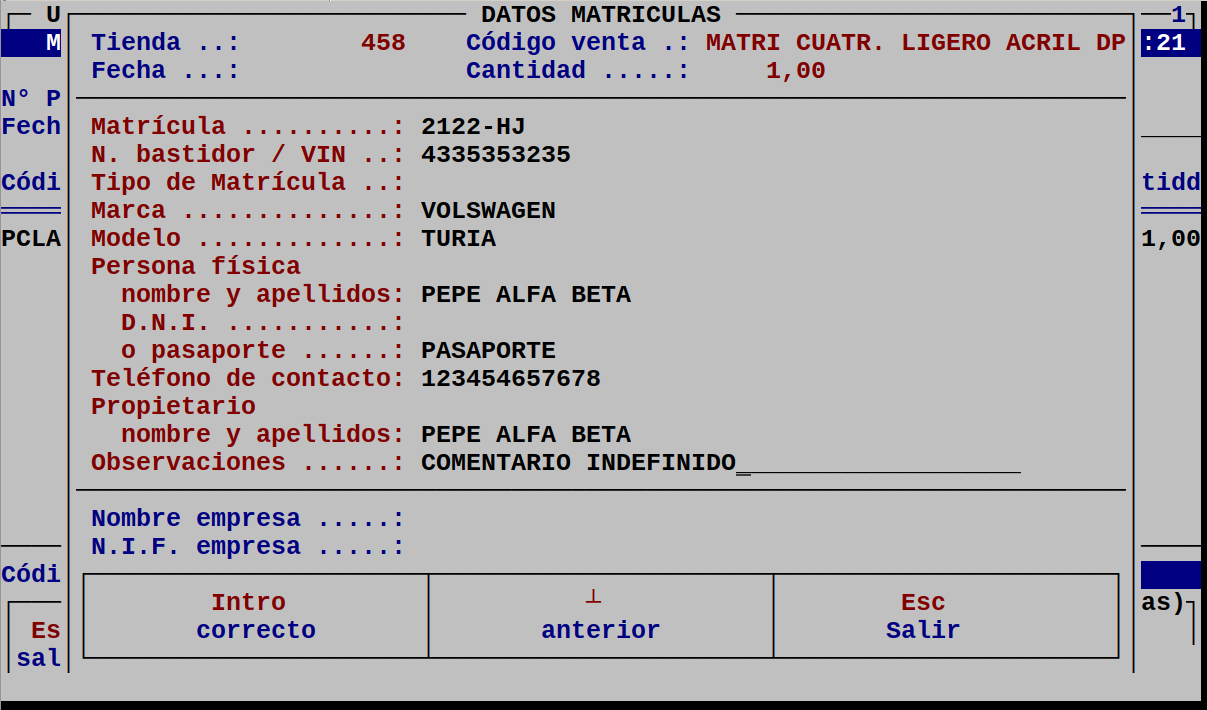The image size is (1207, 710).
Task: Click the anterior button
Action: pyautogui.click(x=600, y=616)
